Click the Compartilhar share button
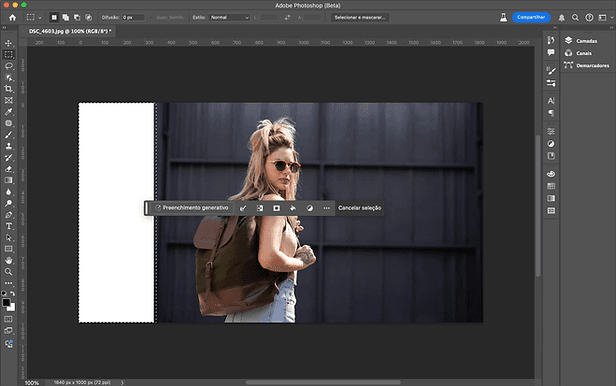Screen dimensions: 616x386 (531, 17)
